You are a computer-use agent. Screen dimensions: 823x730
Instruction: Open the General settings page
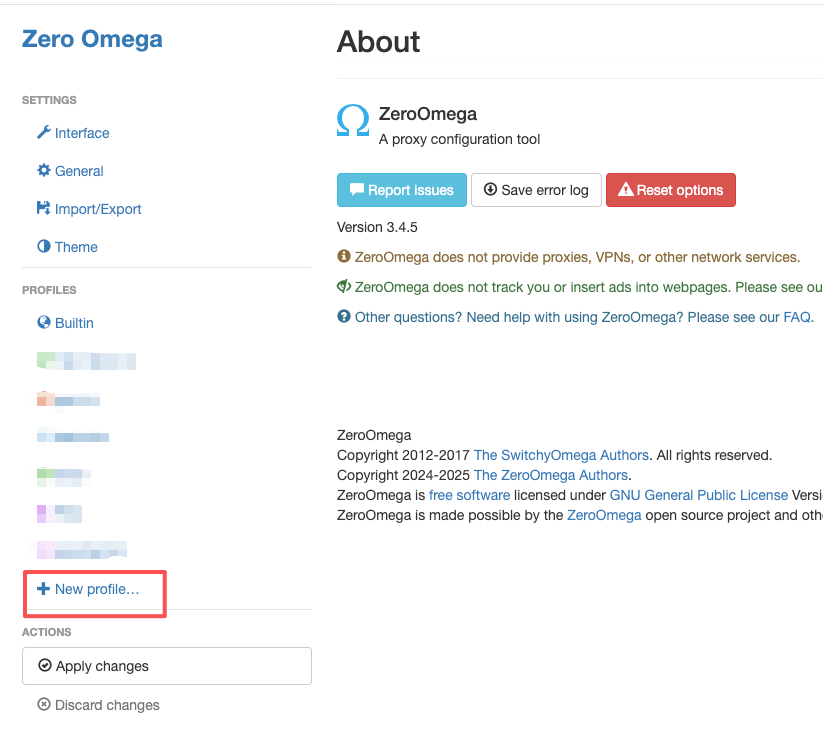click(x=79, y=171)
